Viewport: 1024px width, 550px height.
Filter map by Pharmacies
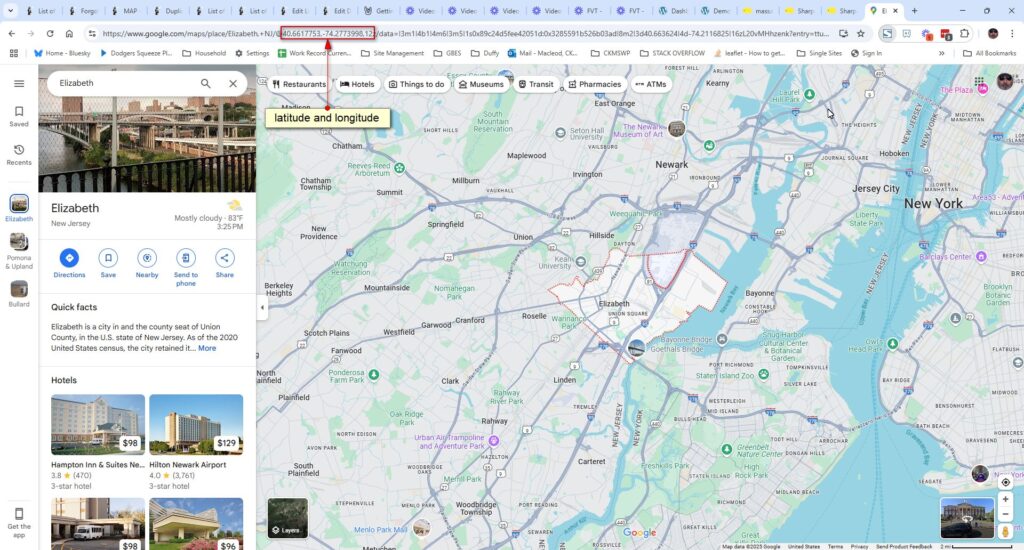coord(595,84)
